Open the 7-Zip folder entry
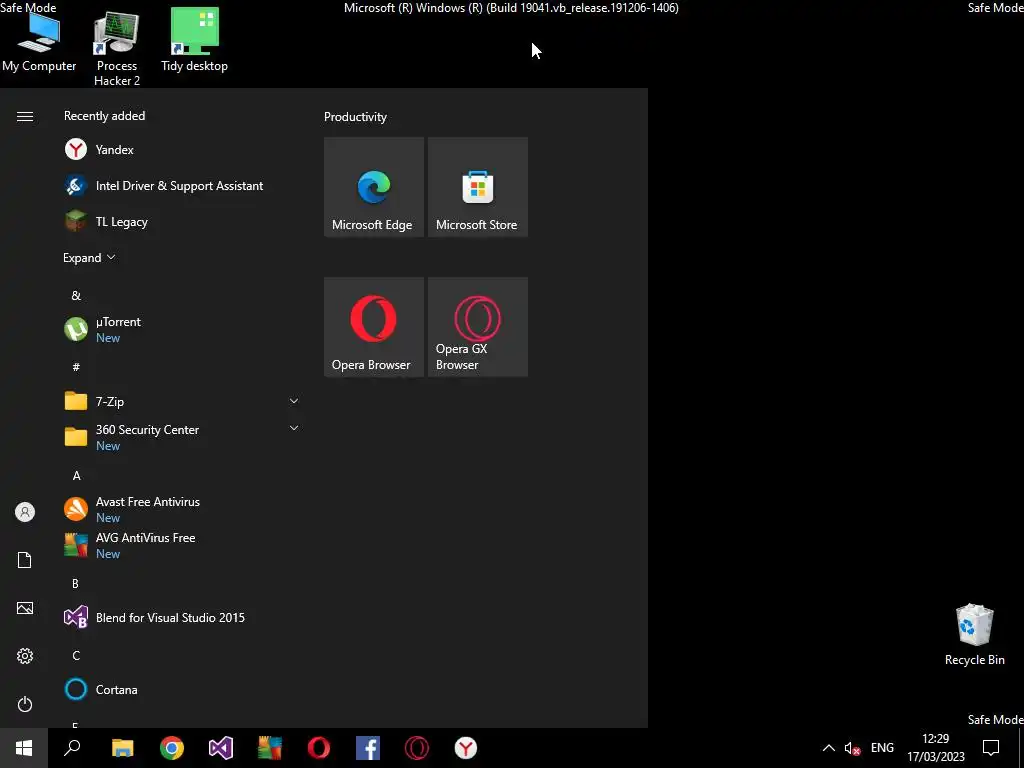The height and width of the screenshot is (768, 1024). pyautogui.click(x=180, y=401)
